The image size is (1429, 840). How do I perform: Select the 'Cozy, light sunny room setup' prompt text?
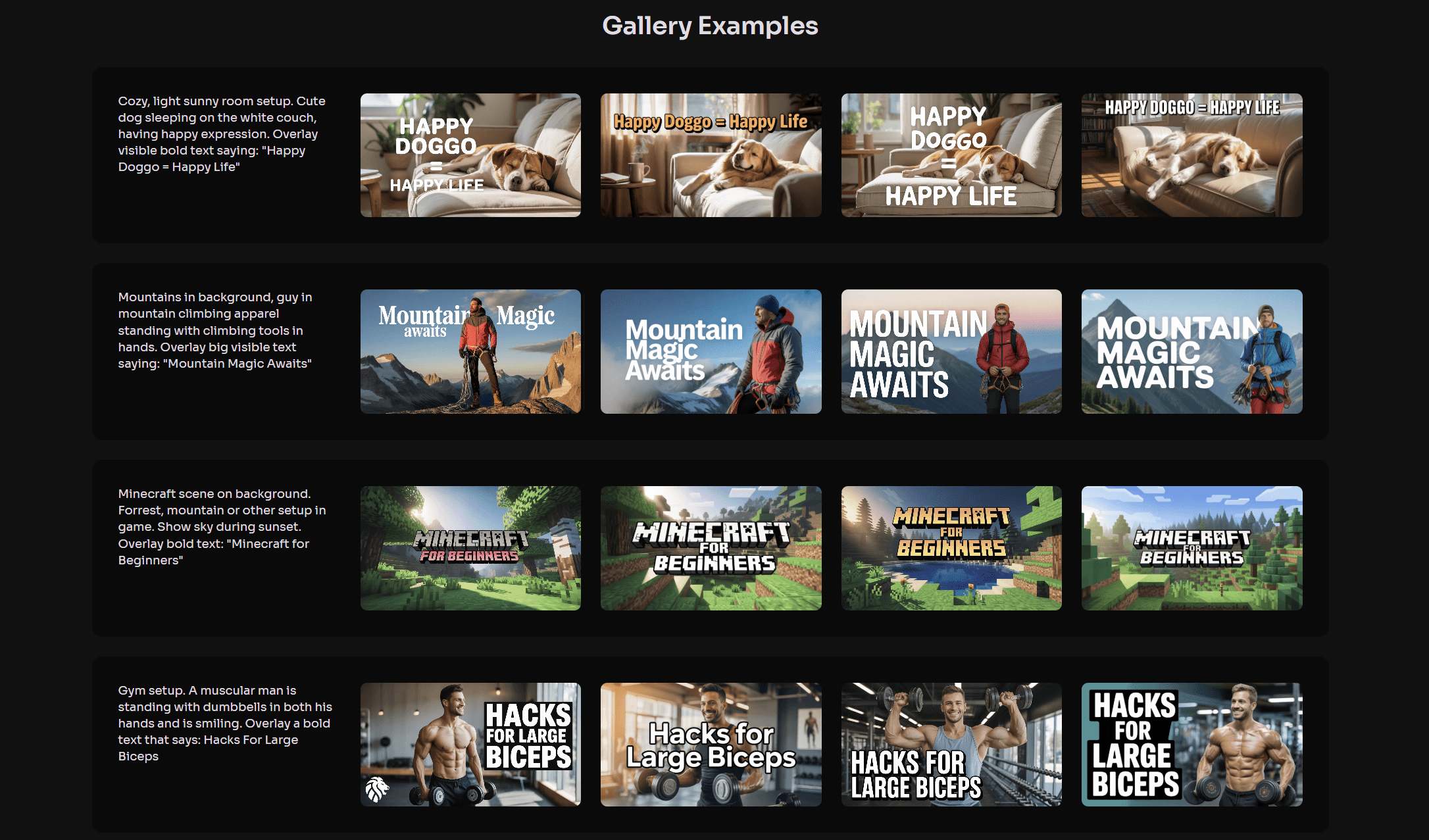click(222, 134)
